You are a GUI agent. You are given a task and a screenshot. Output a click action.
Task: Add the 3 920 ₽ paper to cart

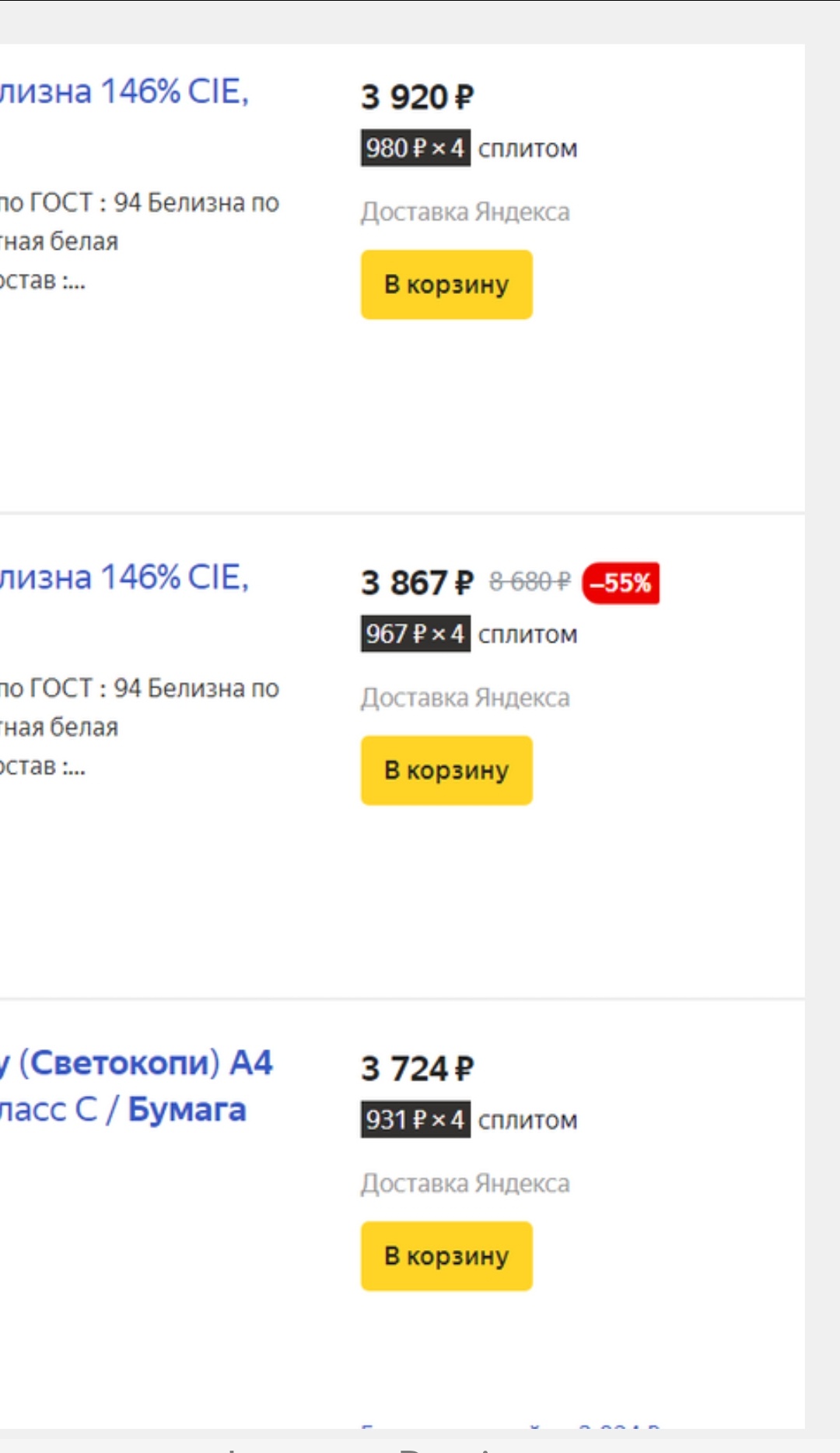click(x=446, y=285)
